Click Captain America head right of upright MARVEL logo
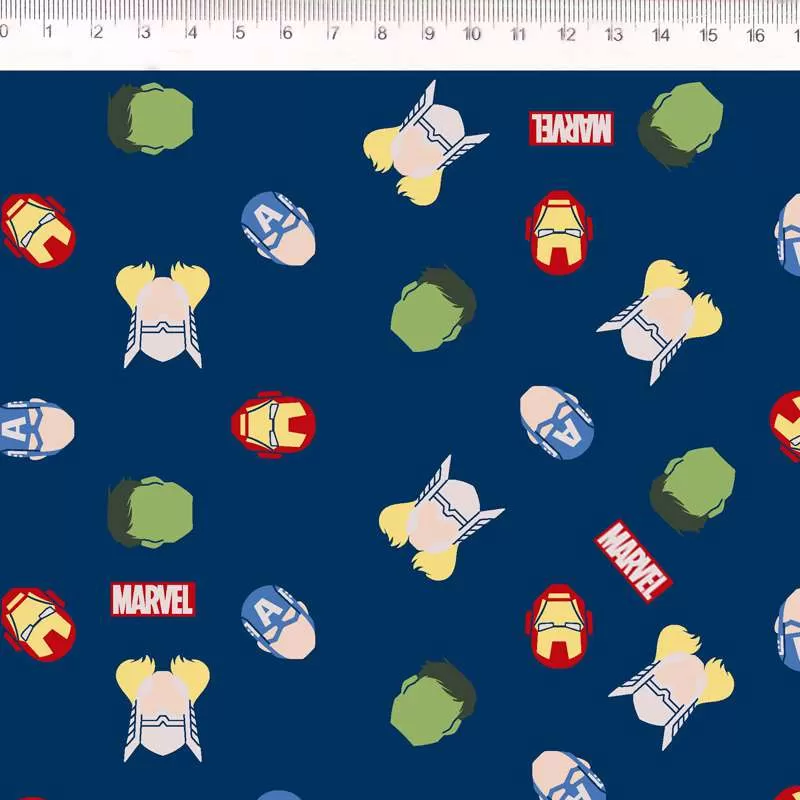800x800 pixels. pos(278,621)
